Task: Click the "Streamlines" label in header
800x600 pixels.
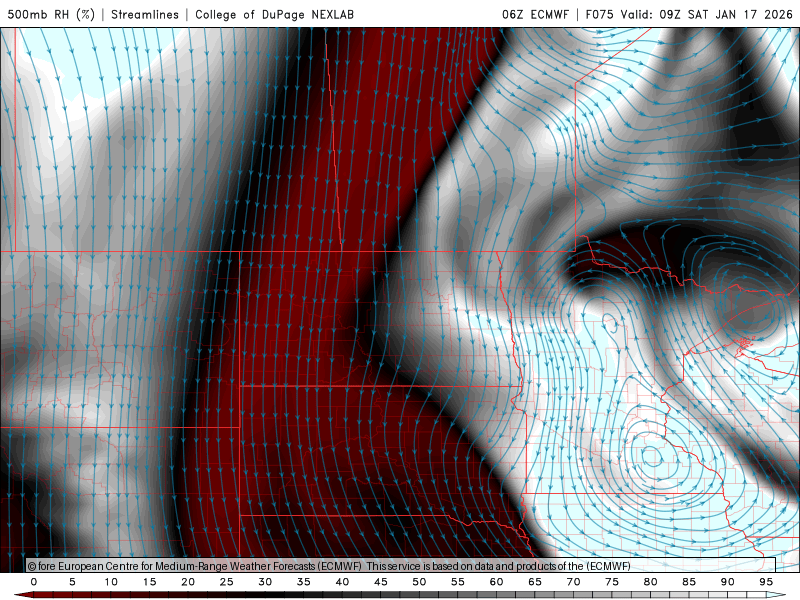Action: [x=145, y=14]
